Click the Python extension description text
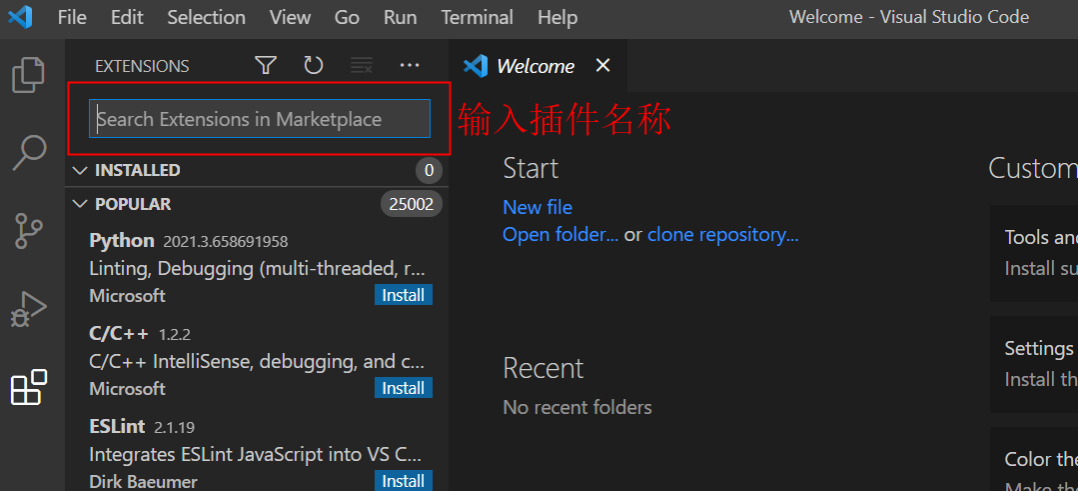 tap(257, 268)
